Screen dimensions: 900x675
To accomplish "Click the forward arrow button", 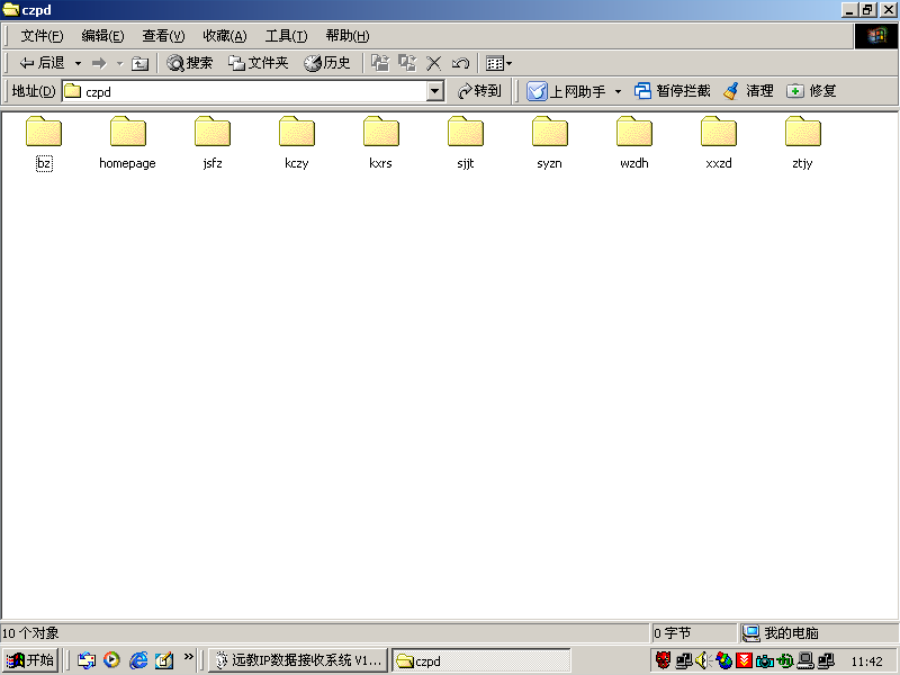I will pyautogui.click(x=100, y=63).
